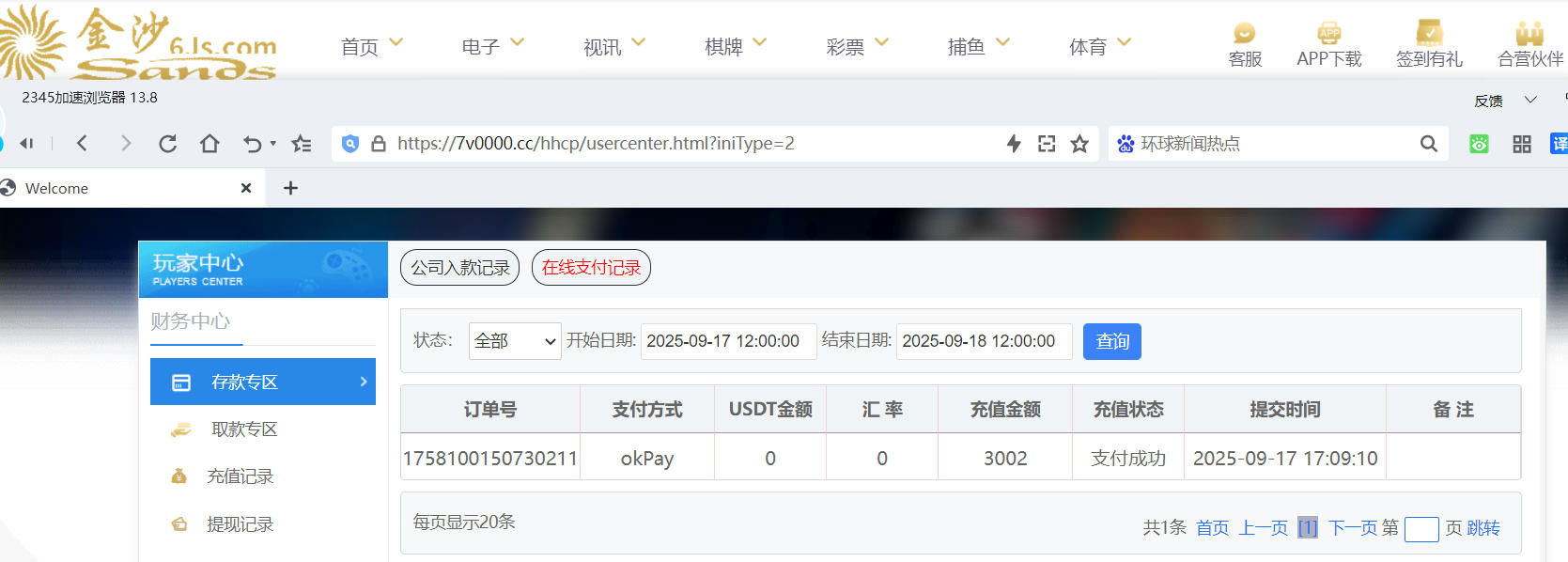Click the lightning speed mode icon
The image size is (1568, 562).
pos(1014,144)
